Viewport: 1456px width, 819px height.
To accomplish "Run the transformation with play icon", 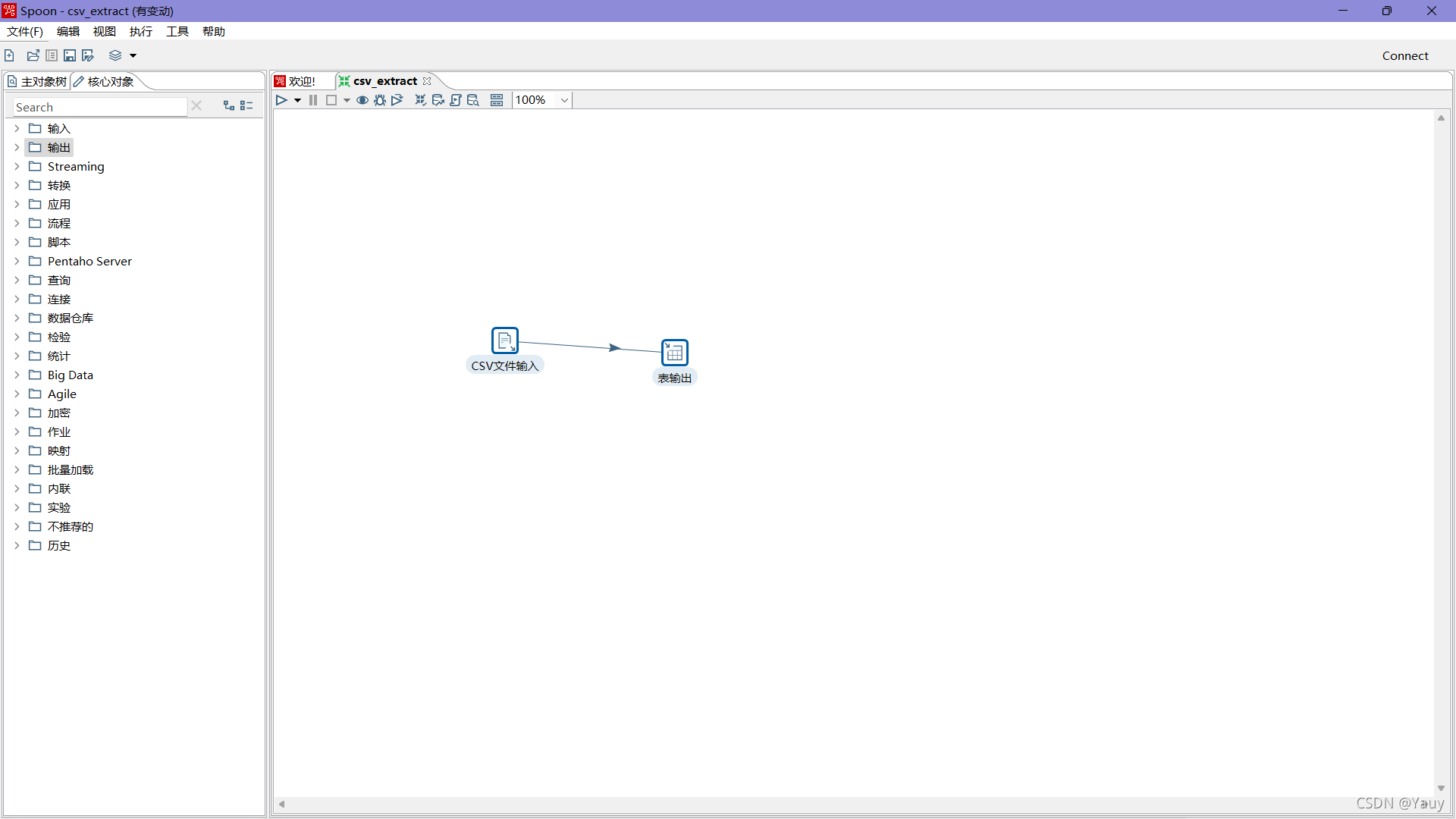I will pyautogui.click(x=281, y=100).
